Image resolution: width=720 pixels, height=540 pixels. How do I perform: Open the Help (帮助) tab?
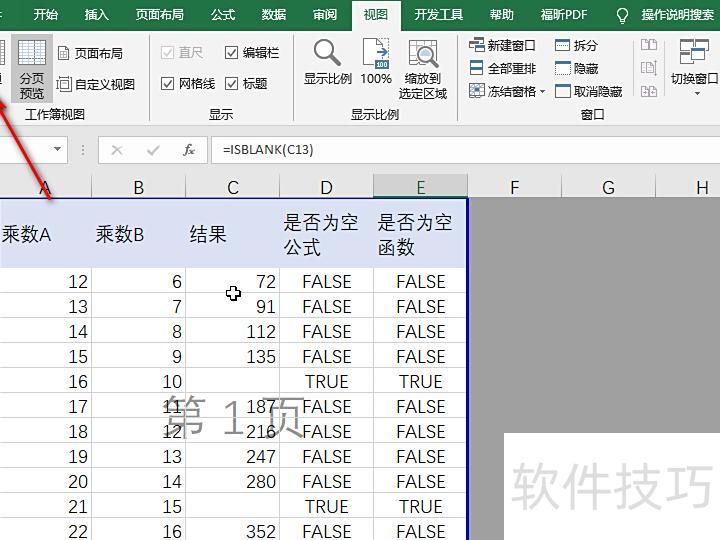pyautogui.click(x=501, y=15)
